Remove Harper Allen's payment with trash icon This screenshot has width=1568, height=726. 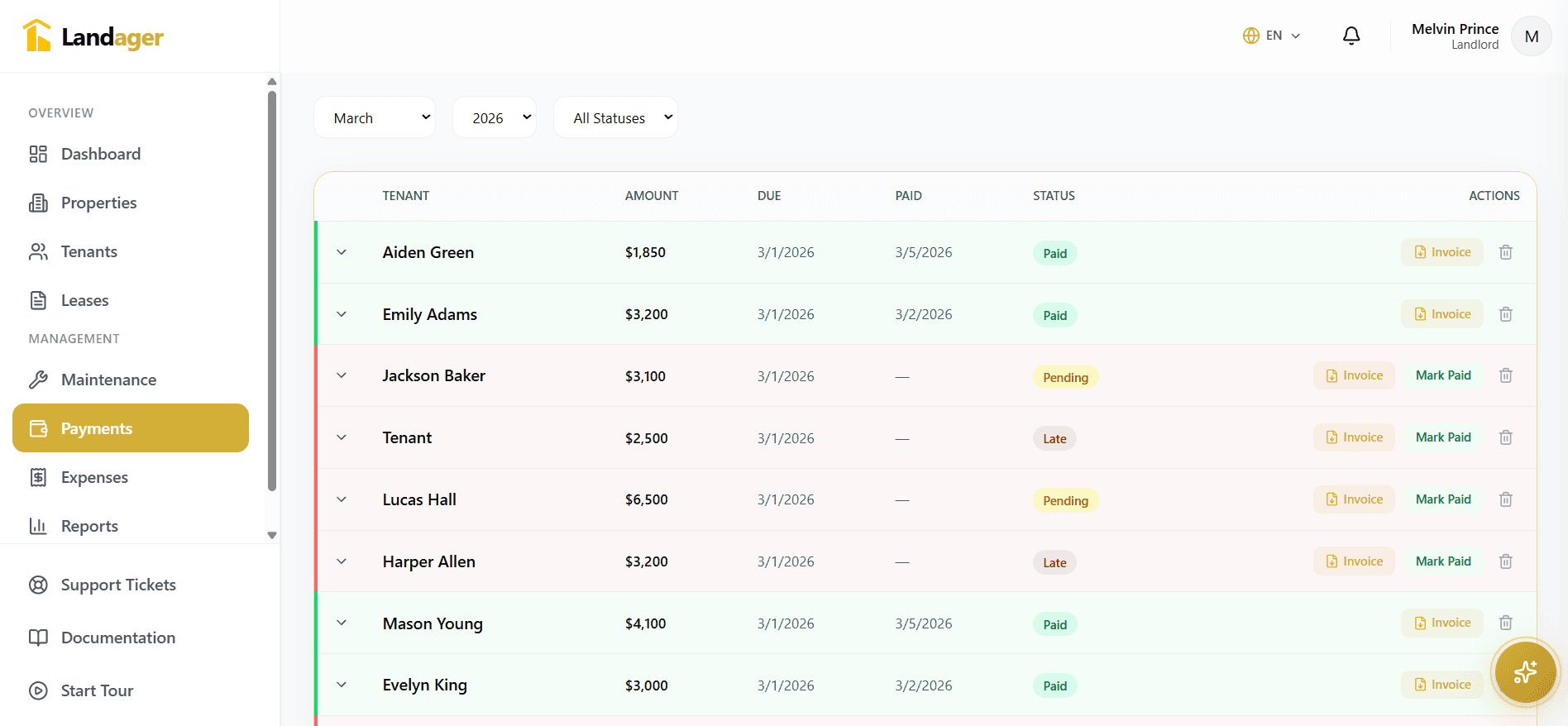(1506, 561)
